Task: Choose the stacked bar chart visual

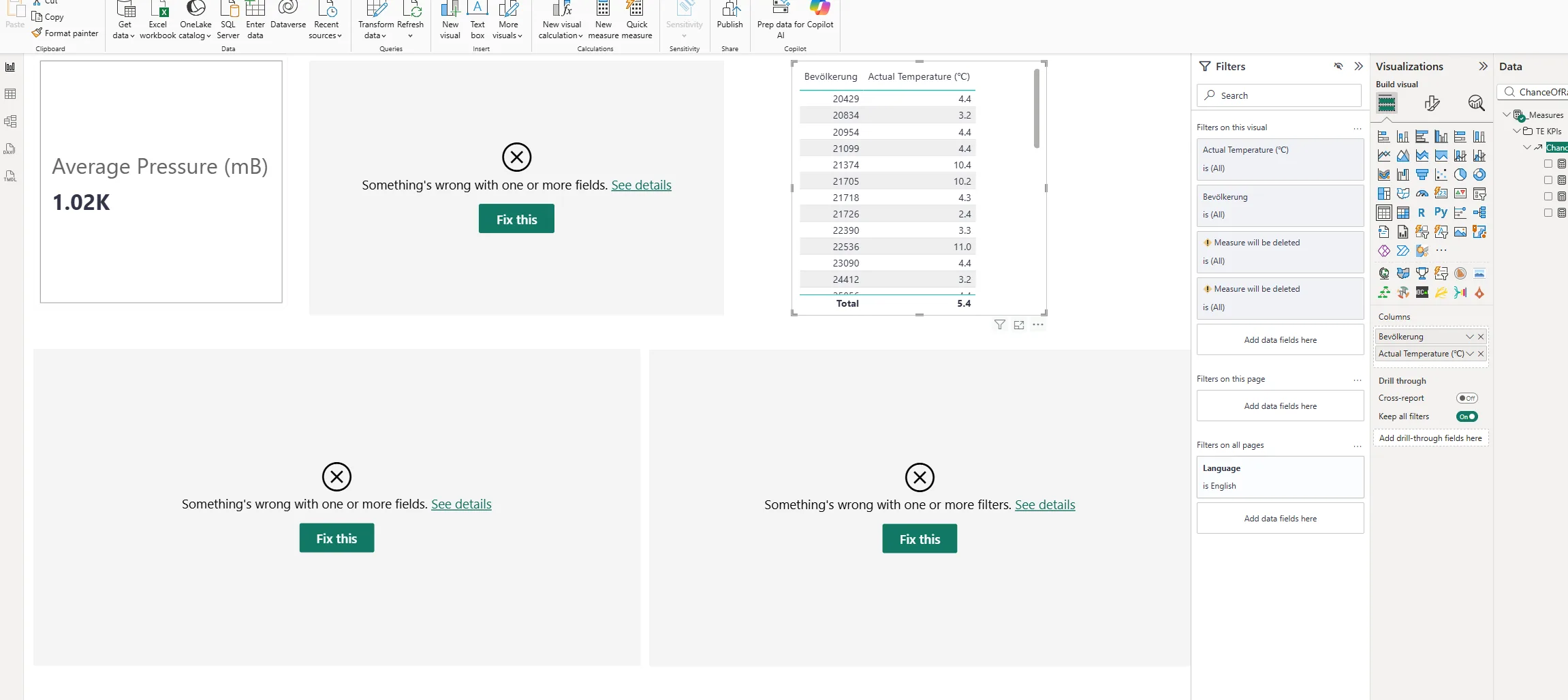Action: 1383,137
